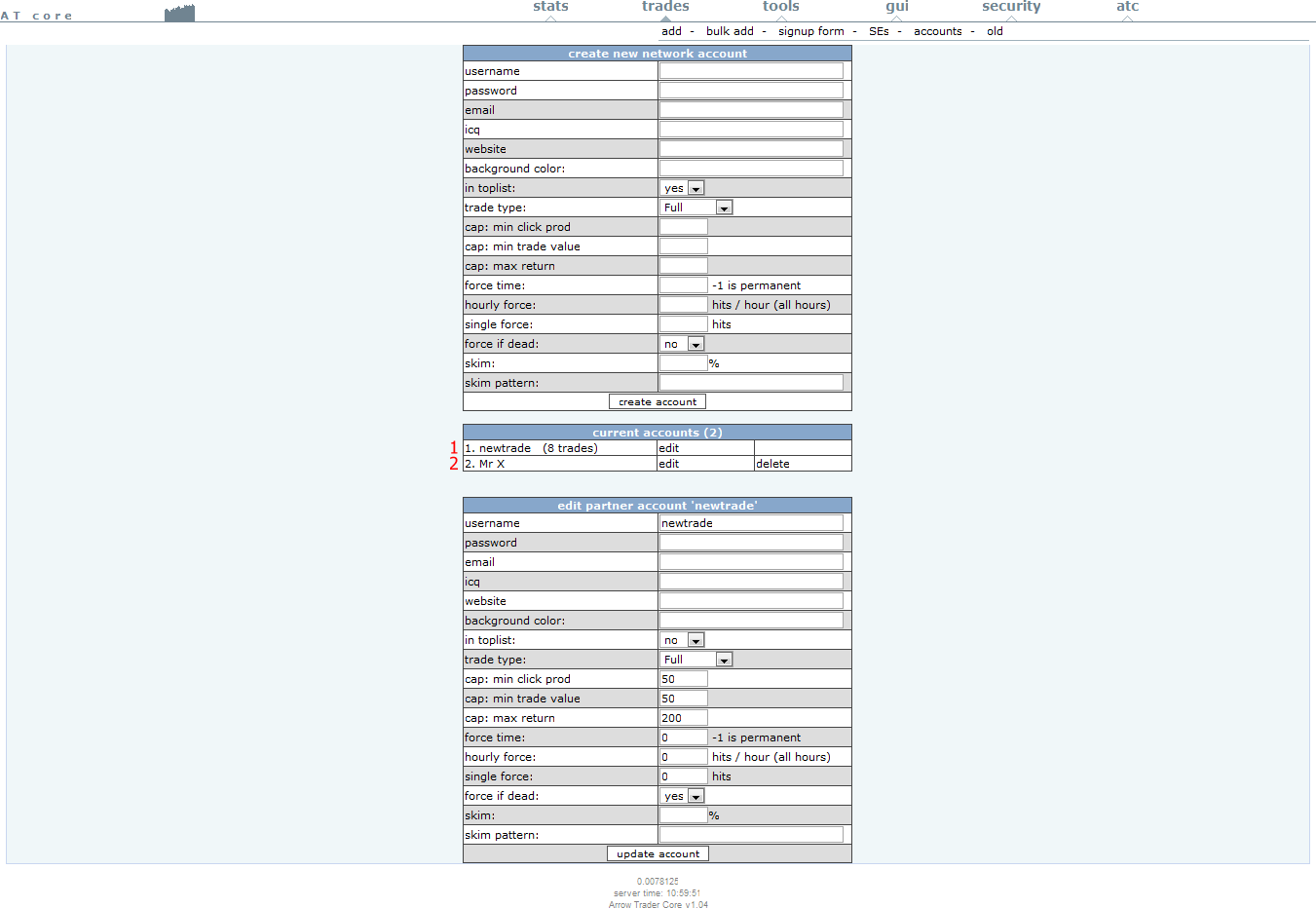Click username field containing newtrade
The width and height of the screenshot is (1316, 908).
click(751, 523)
